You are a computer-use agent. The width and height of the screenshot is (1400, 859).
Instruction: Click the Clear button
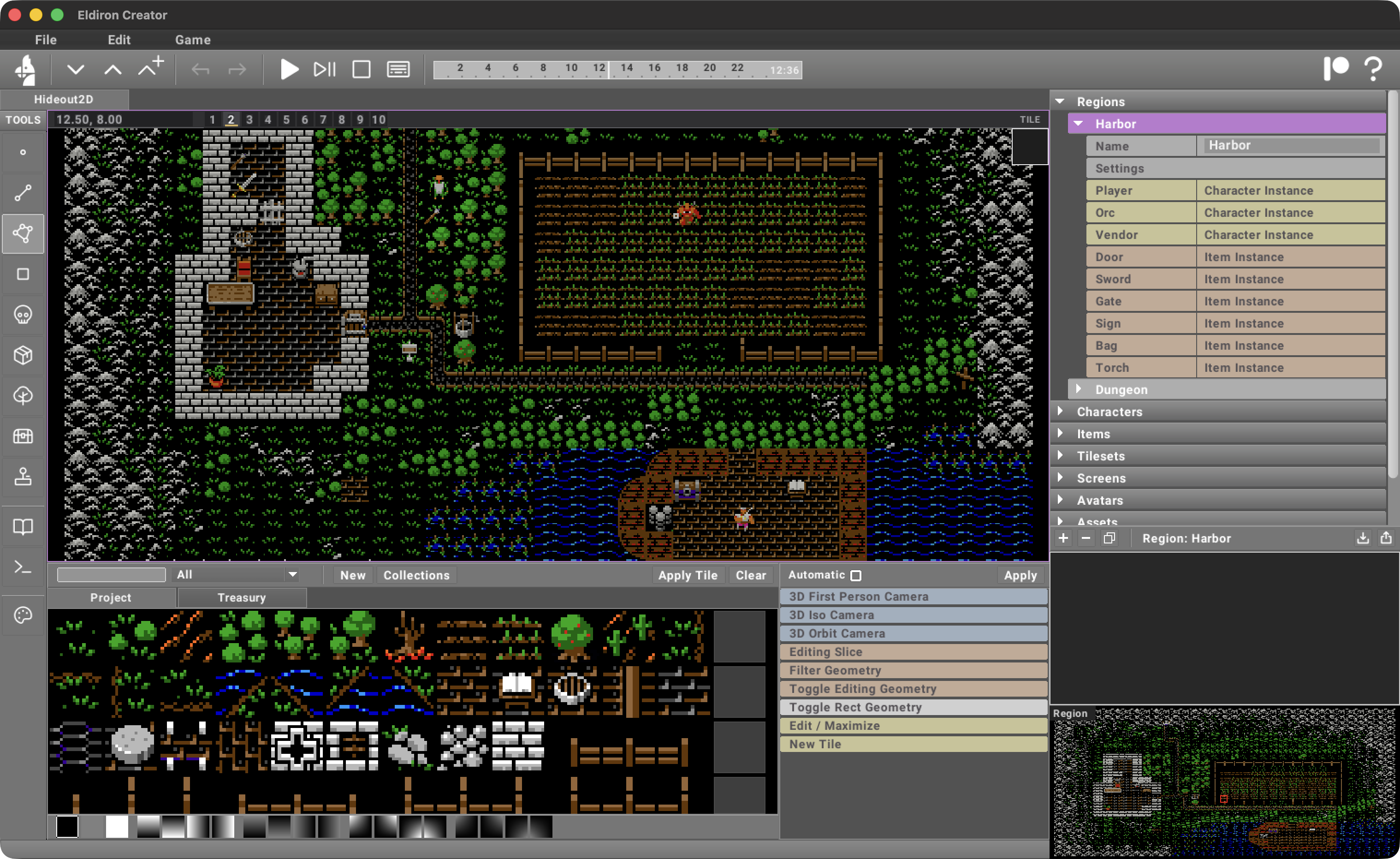pos(751,575)
